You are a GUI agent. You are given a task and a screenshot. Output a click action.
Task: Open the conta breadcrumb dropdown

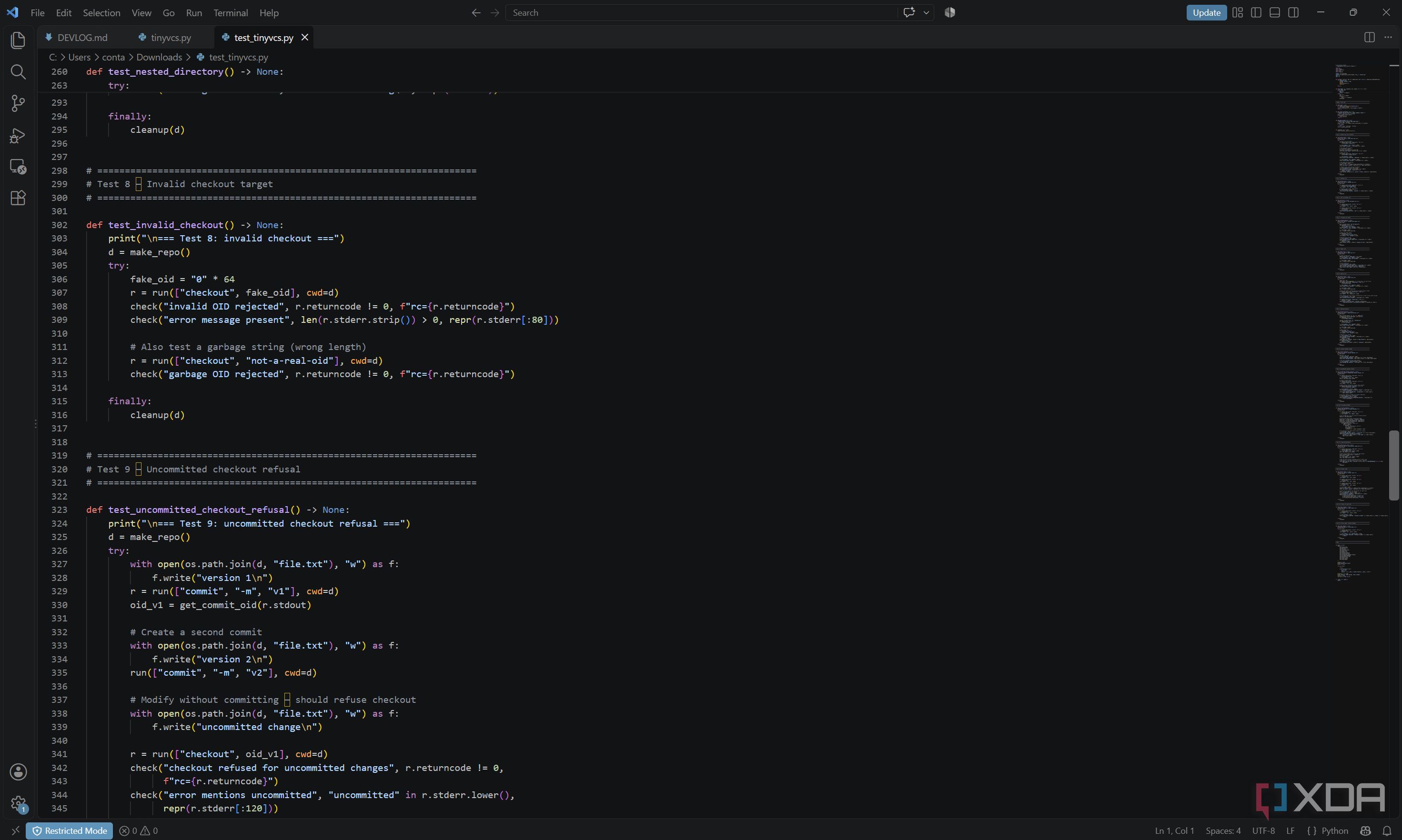click(x=113, y=57)
